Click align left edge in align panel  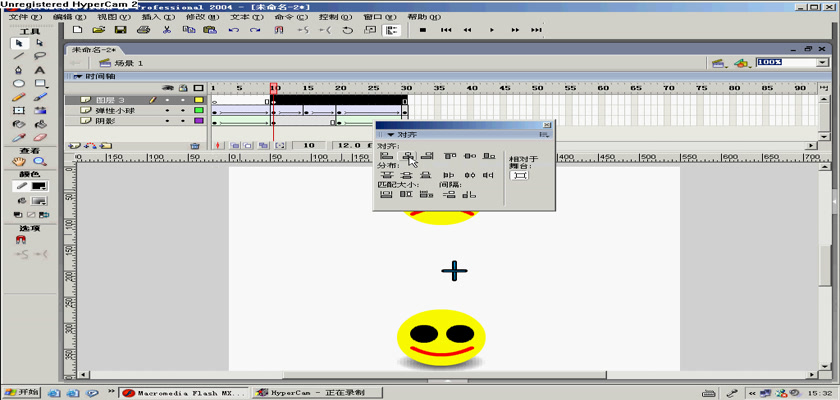point(386,156)
